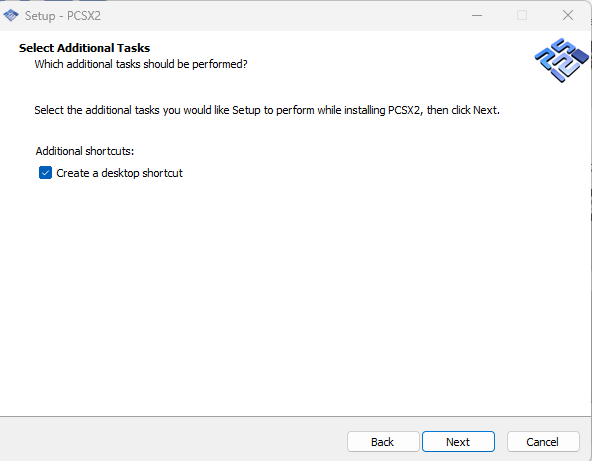The width and height of the screenshot is (592, 461).
Task: Click empty grey footer area left of Back
Action: click(170, 440)
